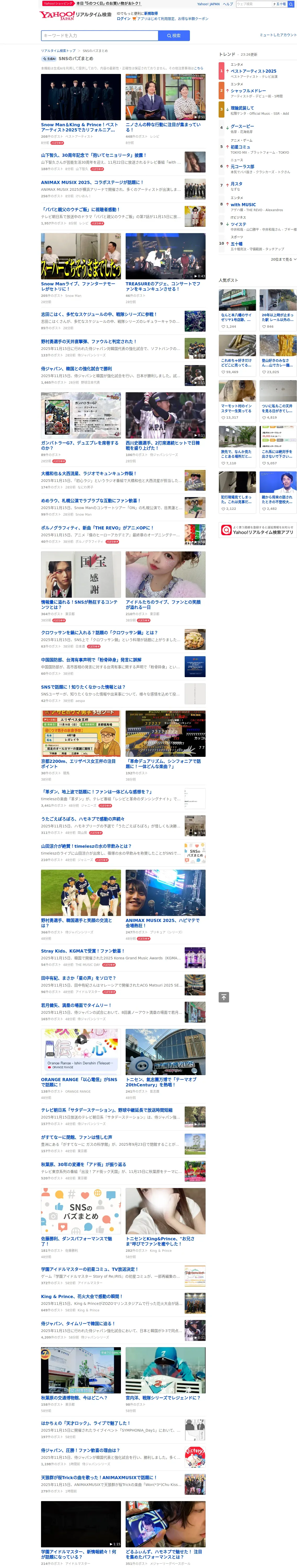Open the Yahoo! JAPAN link at top right
The image size is (297, 1568).
pos(208,4)
